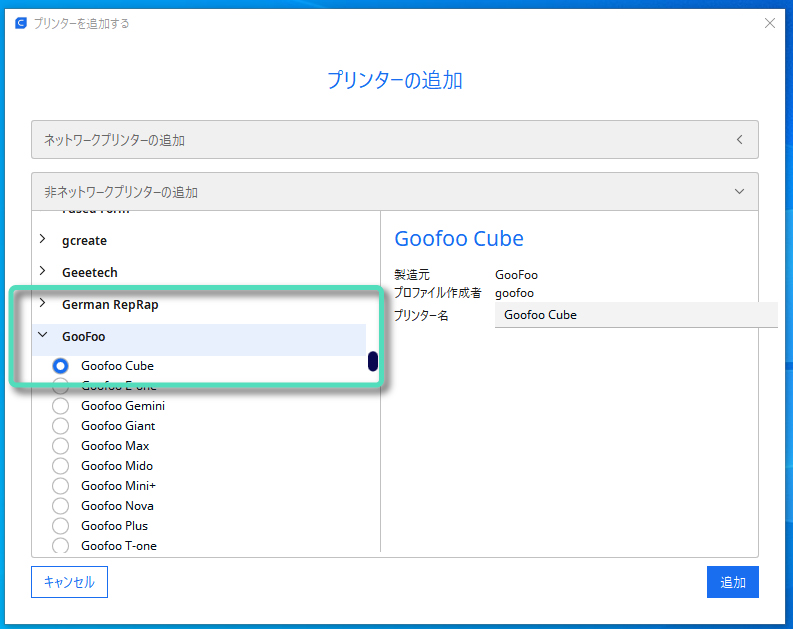Expand the Geeetech manufacturer group

pos(43,271)
